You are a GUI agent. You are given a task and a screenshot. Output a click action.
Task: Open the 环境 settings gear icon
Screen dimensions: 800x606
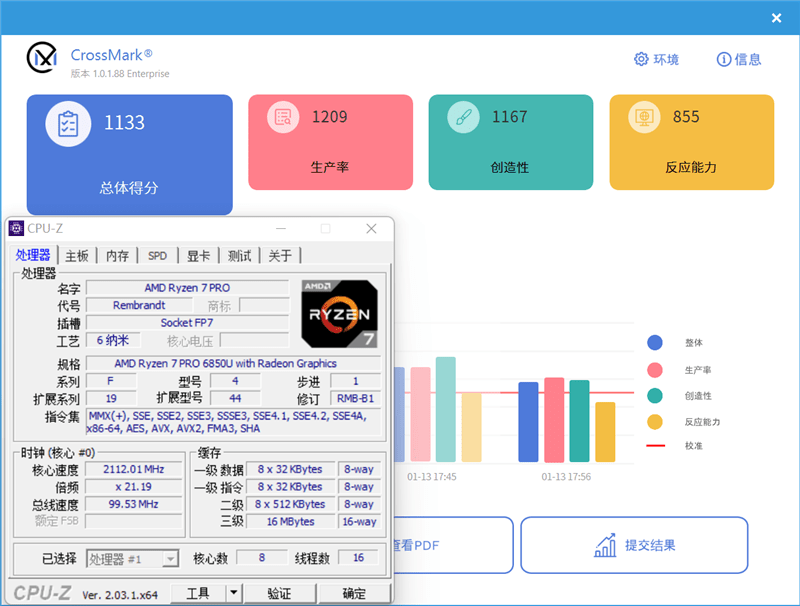point(641,59)
